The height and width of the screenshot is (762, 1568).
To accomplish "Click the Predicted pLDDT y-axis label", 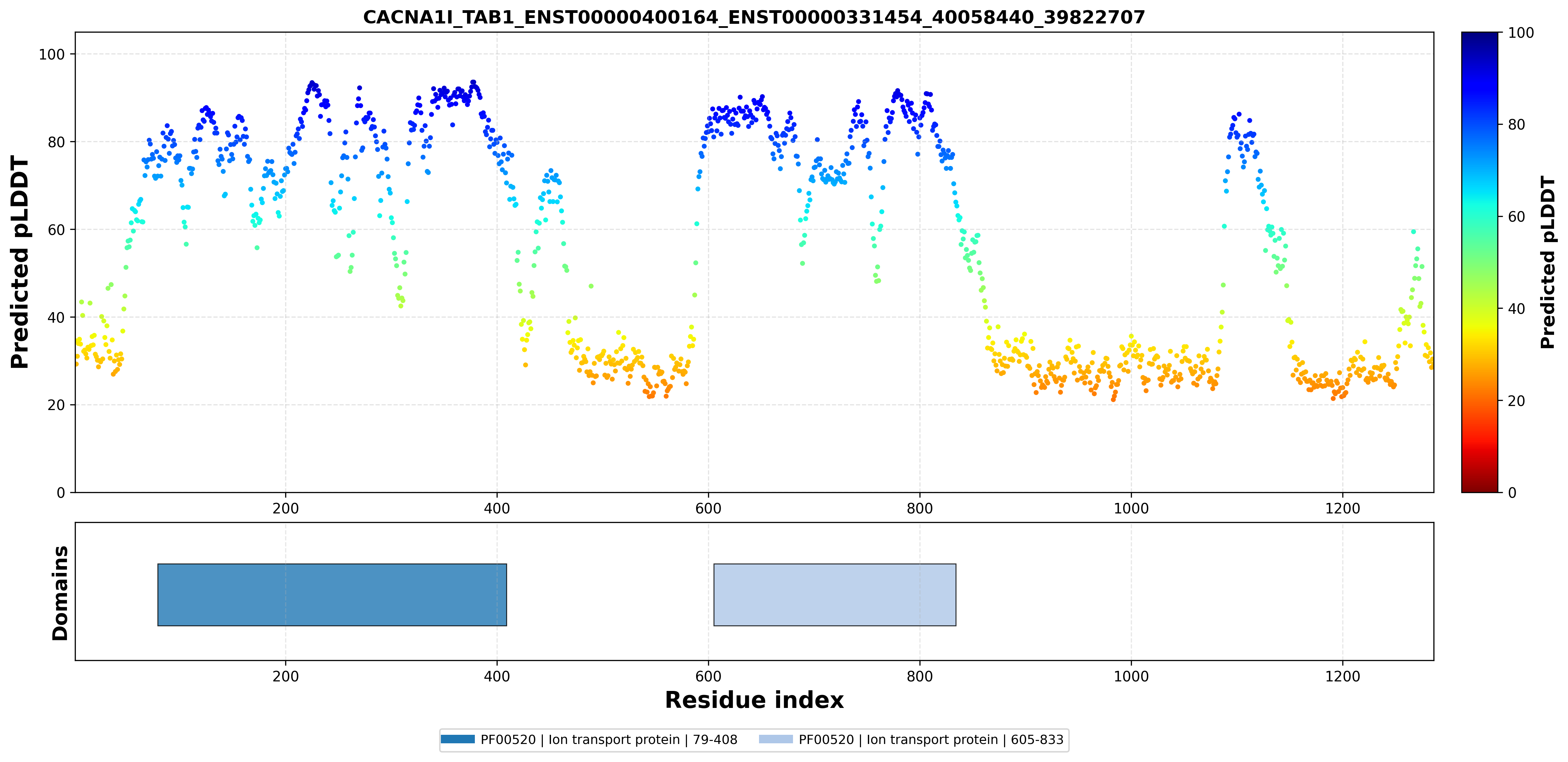I will tap(20, 262).
